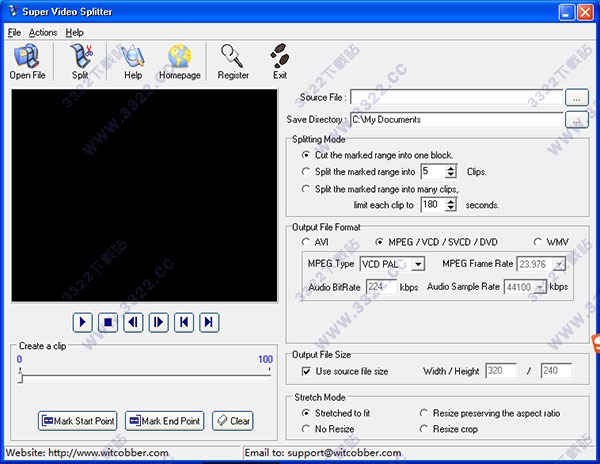Choose the WMV output format option
The width and height of the screenshot is (600, 464).
coord(539,242)
